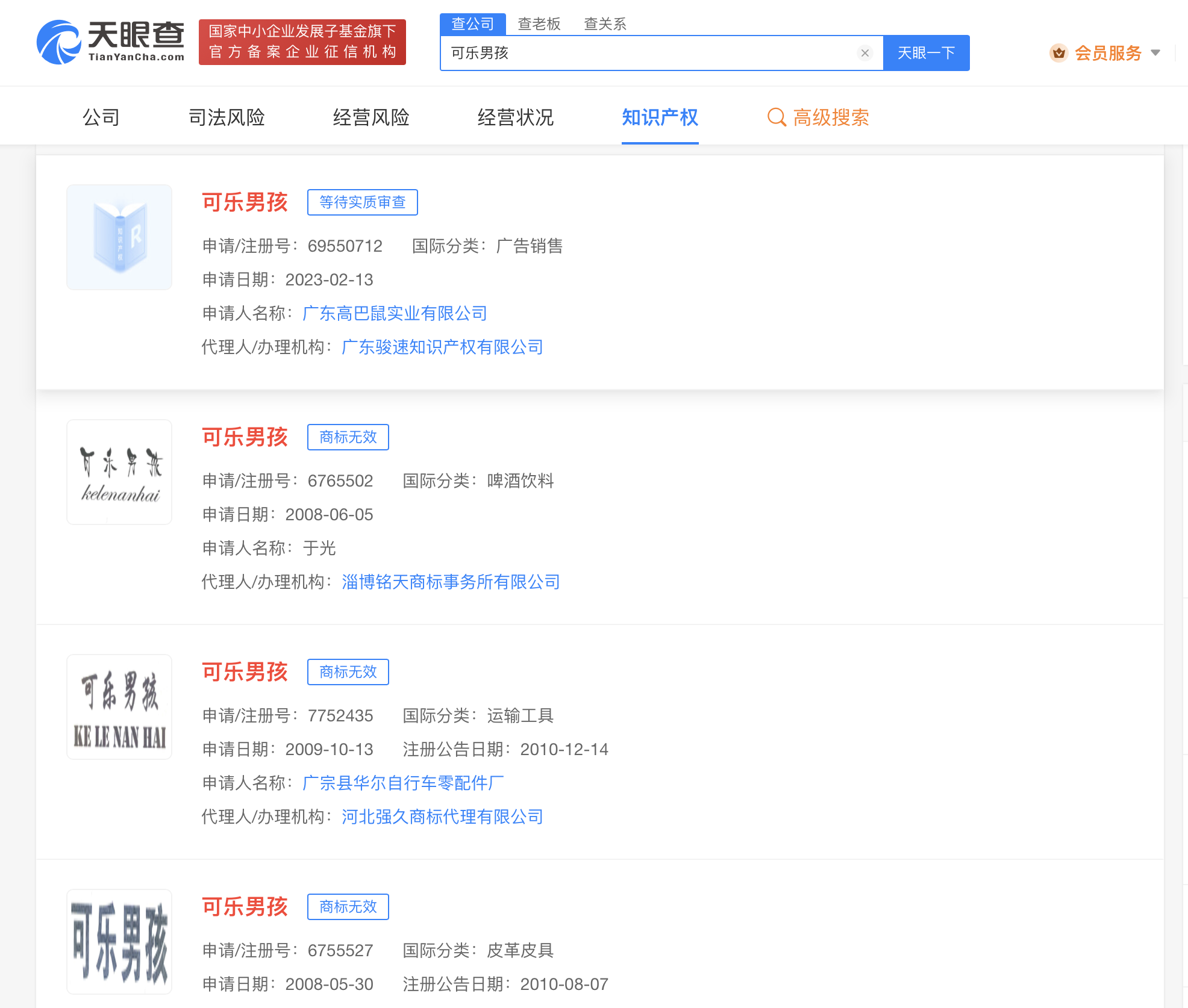Click the red government fund banner

point(302,42)
